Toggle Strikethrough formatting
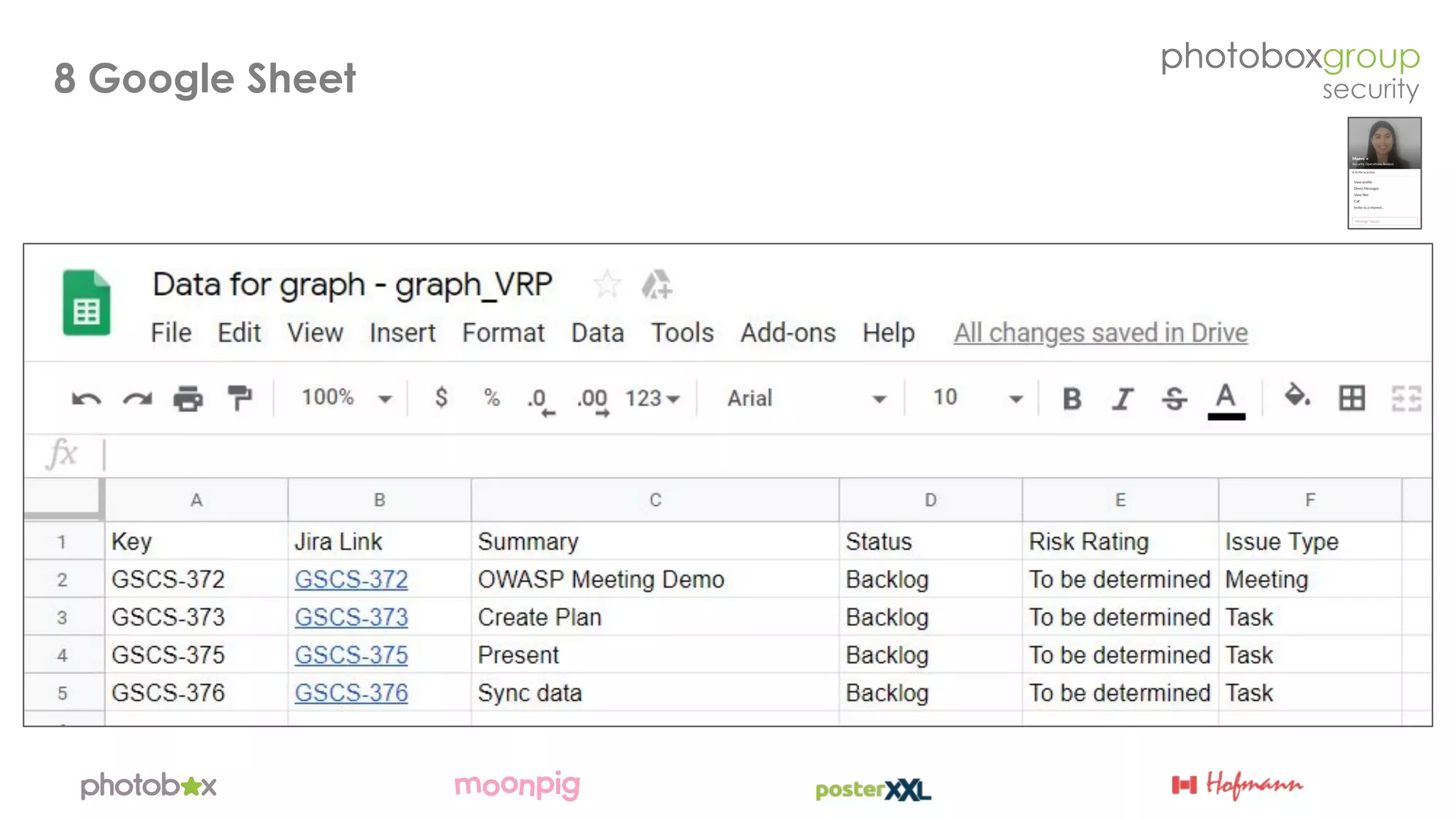 click(x=1174, y=399)
